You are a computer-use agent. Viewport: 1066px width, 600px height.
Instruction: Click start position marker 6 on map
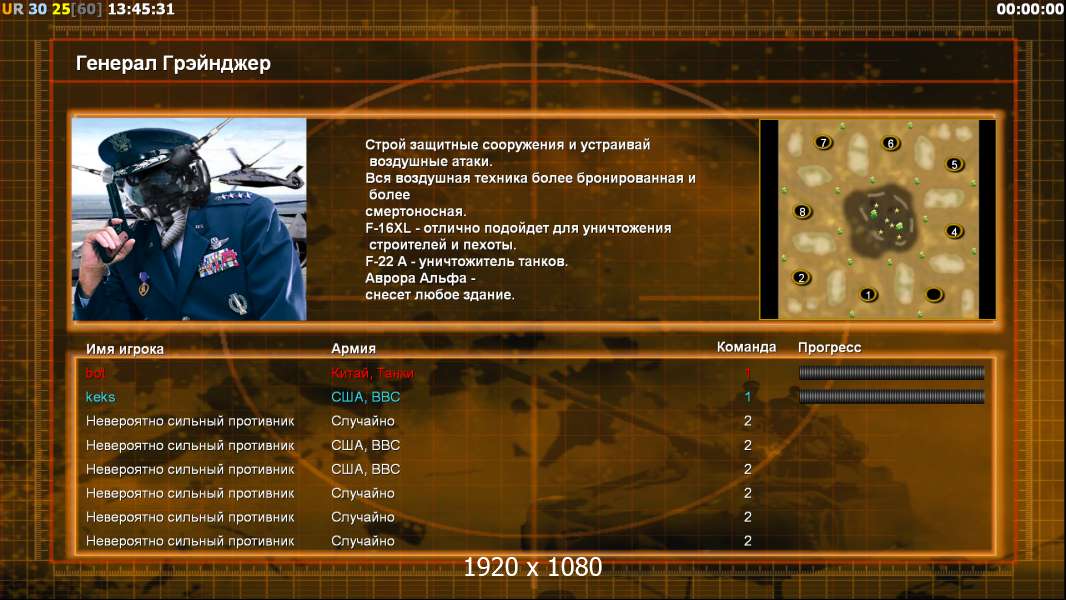891,143
